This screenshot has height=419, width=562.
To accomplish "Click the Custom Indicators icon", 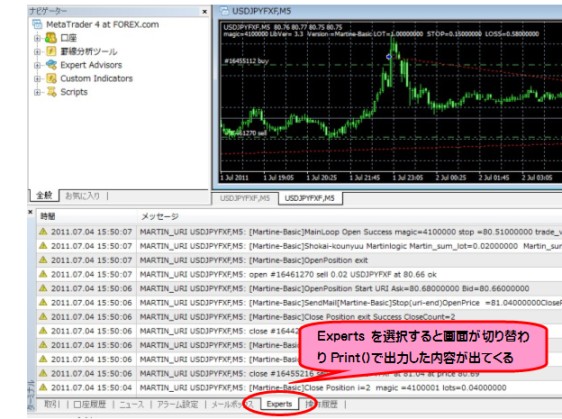I will pyautogui.click(x=51, y=78).
